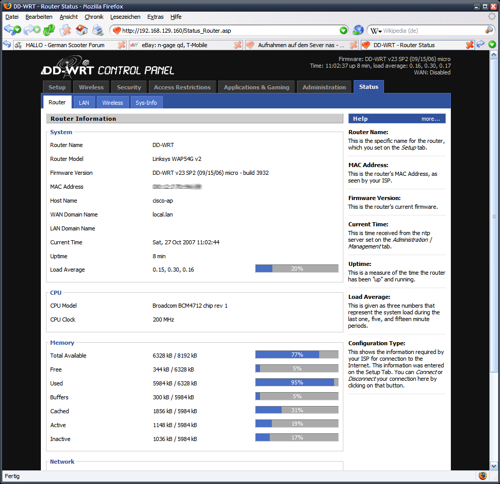Click the DD-WRT Control Panel logo
Screen dimensions: 500x484
(x=108, y=68)
